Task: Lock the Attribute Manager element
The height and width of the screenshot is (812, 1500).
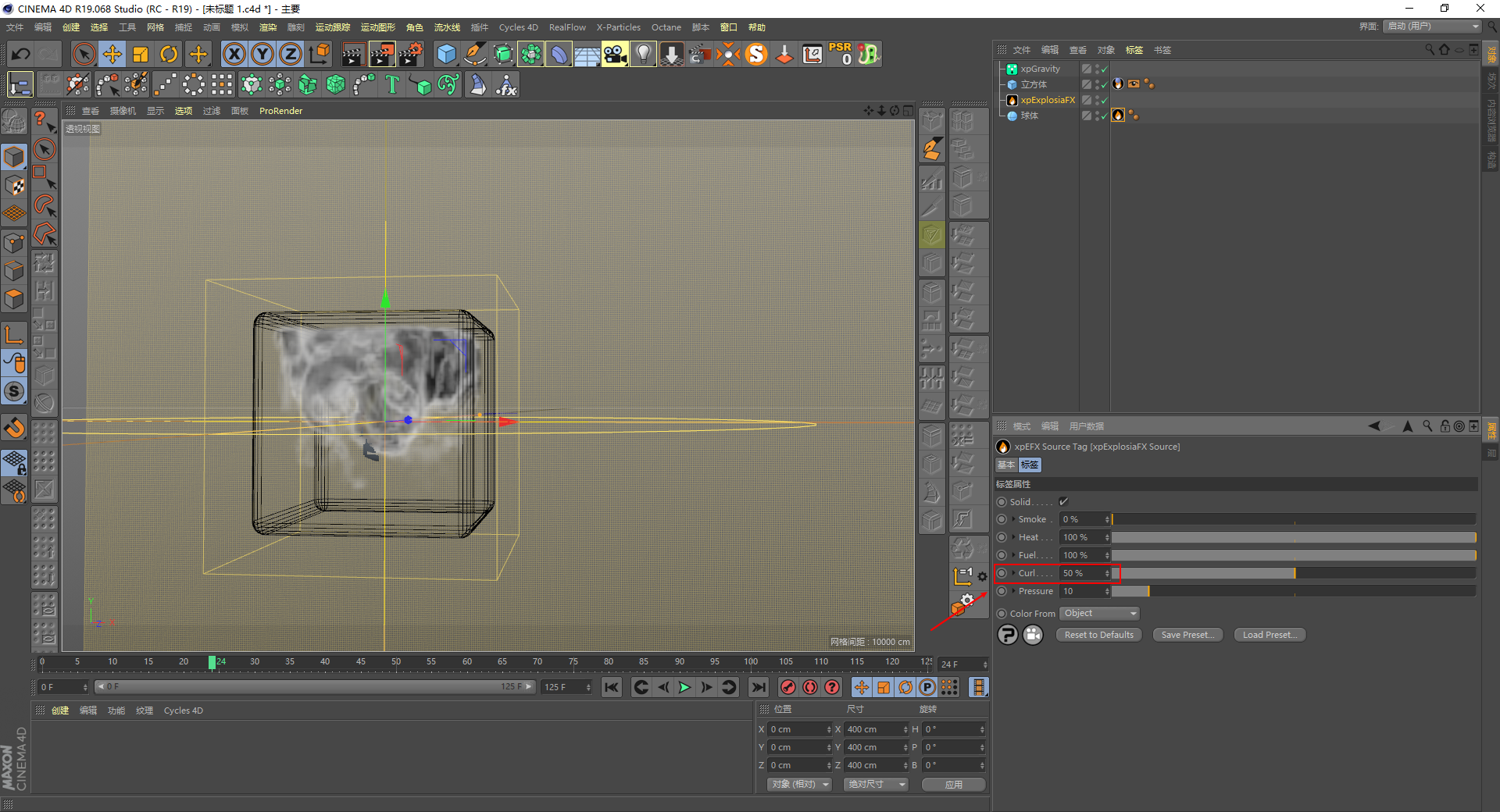Action: coord(1445,426)
